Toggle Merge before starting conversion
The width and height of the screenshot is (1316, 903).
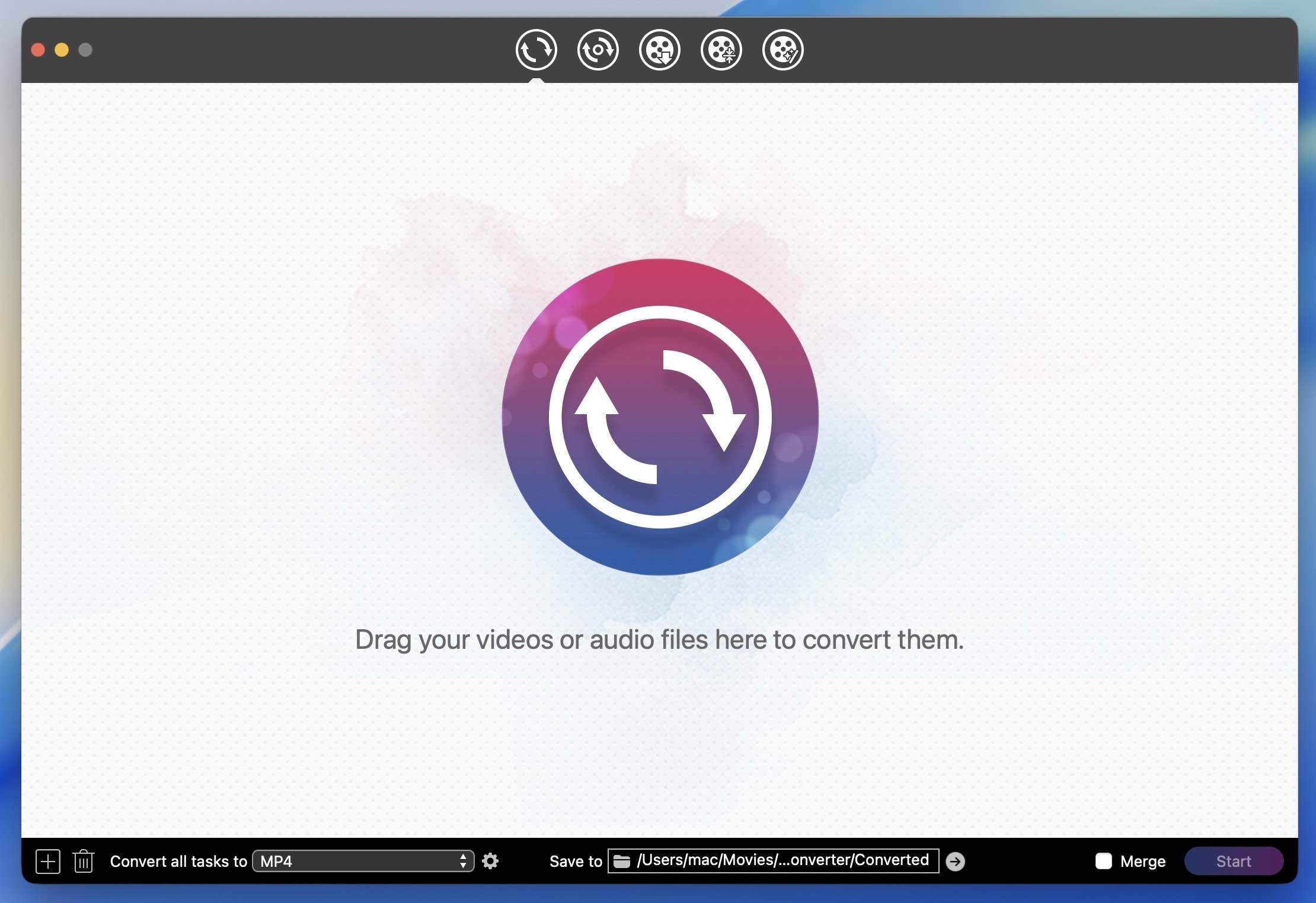[1104, 861]
